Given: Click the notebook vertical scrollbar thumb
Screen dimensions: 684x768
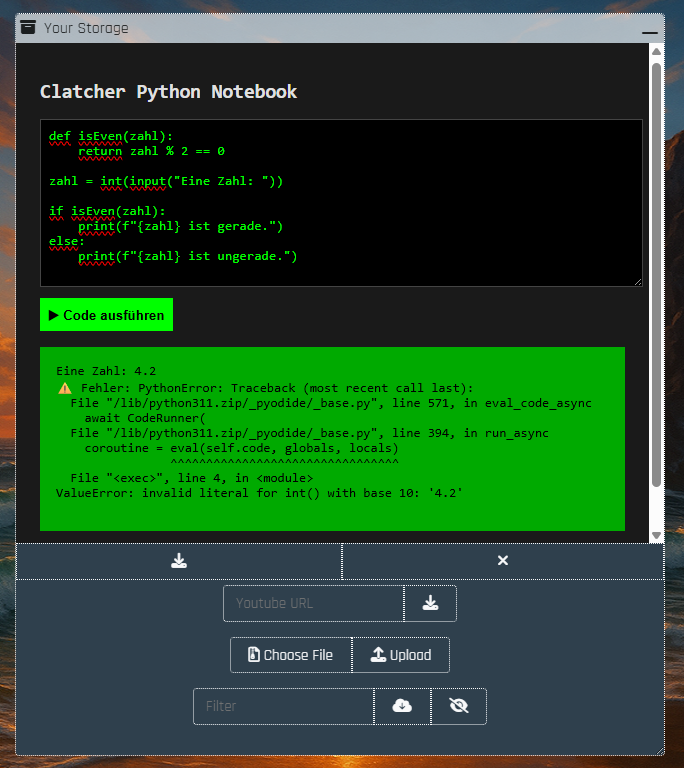Looking at the screenshot, I should (x=657, y=274).
